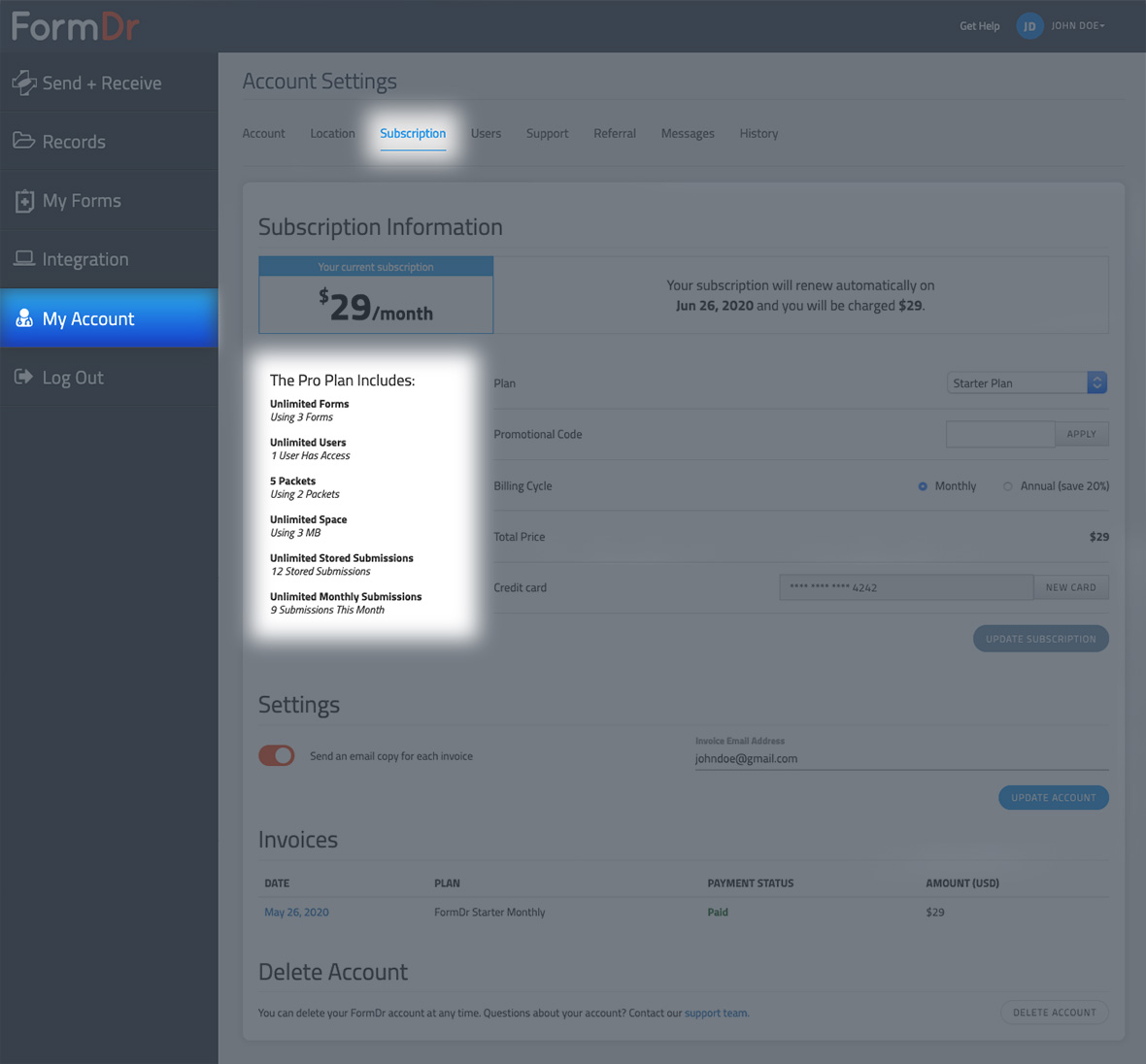This screenshot has height=1064, width=1146.
Task: Click the UPDATE ACCOUNT button
Action: 1053,797
